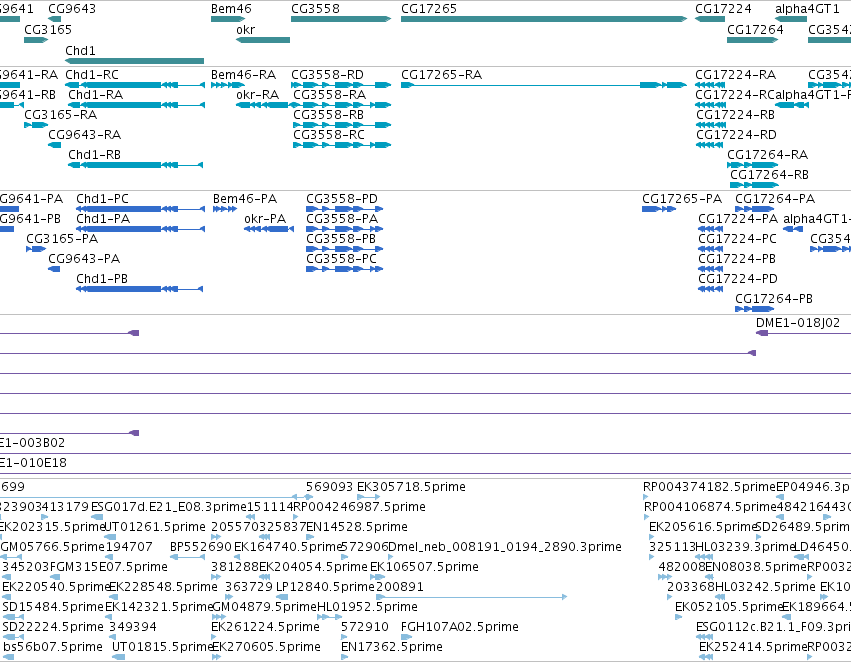Open transcript CG3558-RC
The width and height of the screenshot is (851, 662).
pos(329,135)
